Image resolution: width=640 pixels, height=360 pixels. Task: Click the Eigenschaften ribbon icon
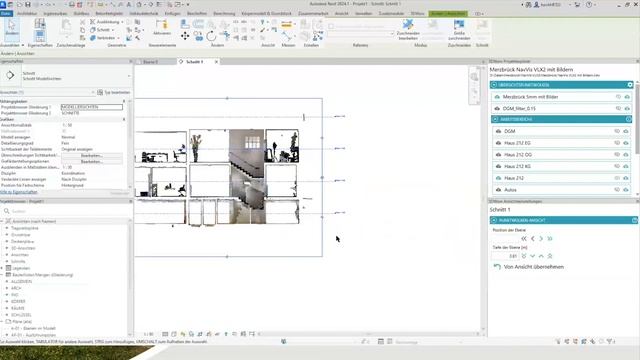(40, 30)
